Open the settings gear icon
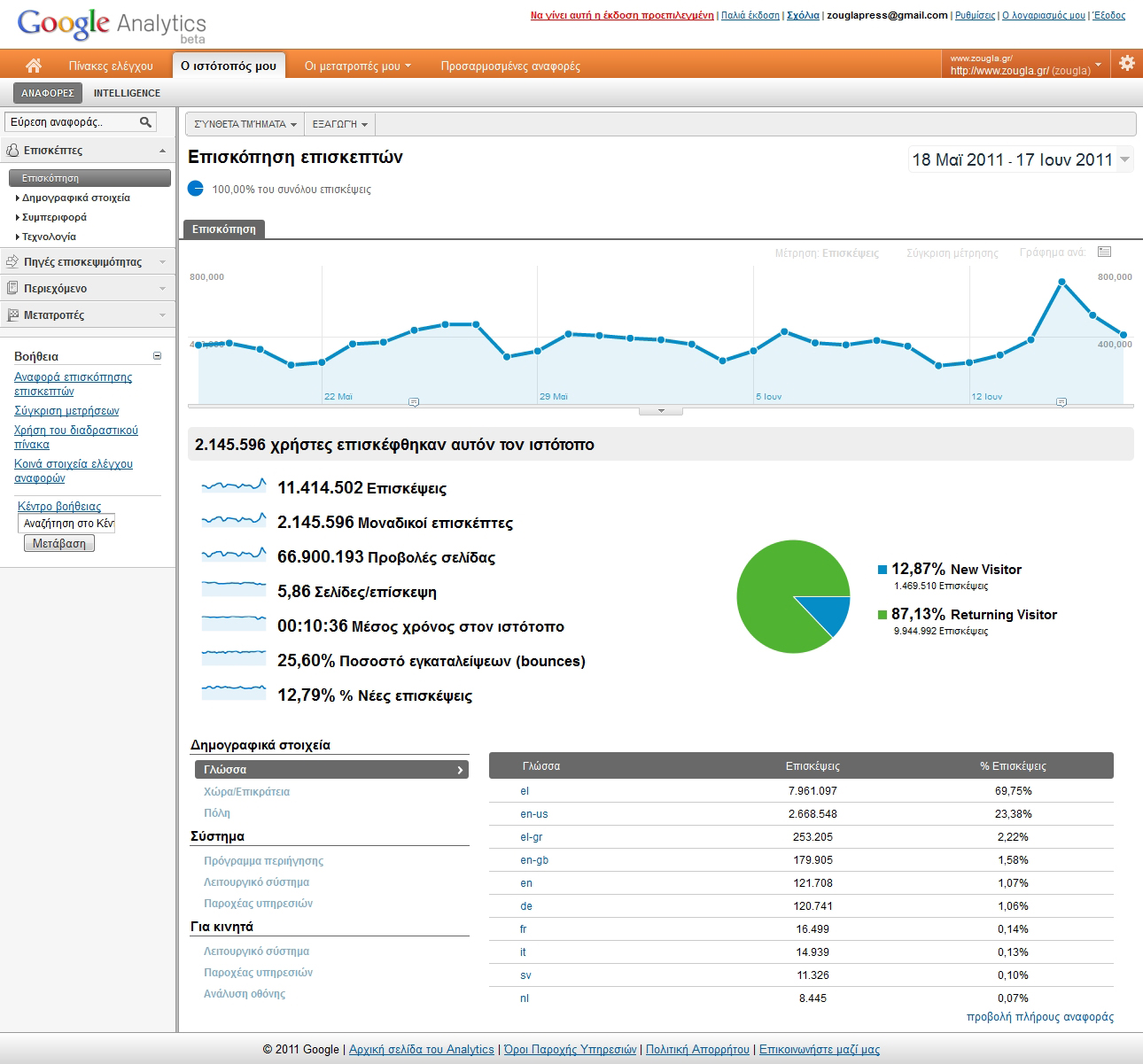1143x1064 pixels. click(1126, 64)
